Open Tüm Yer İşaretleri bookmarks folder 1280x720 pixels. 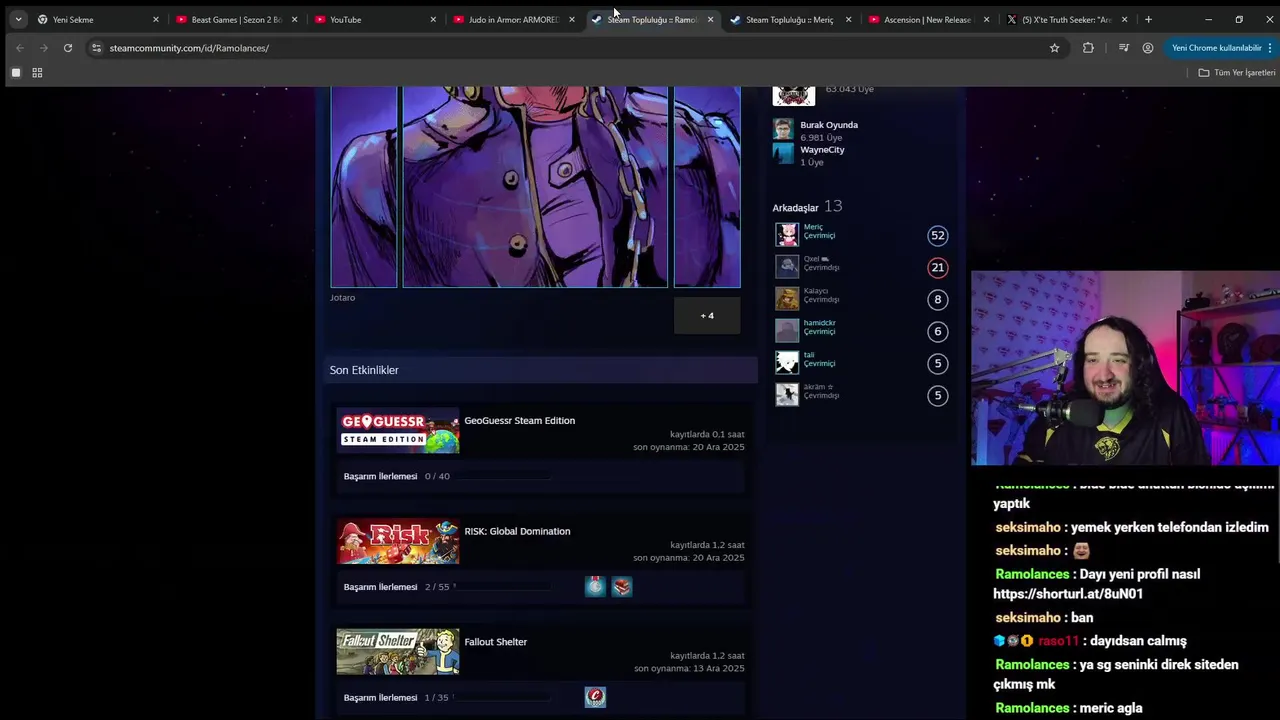click(x=1237, y=73)
